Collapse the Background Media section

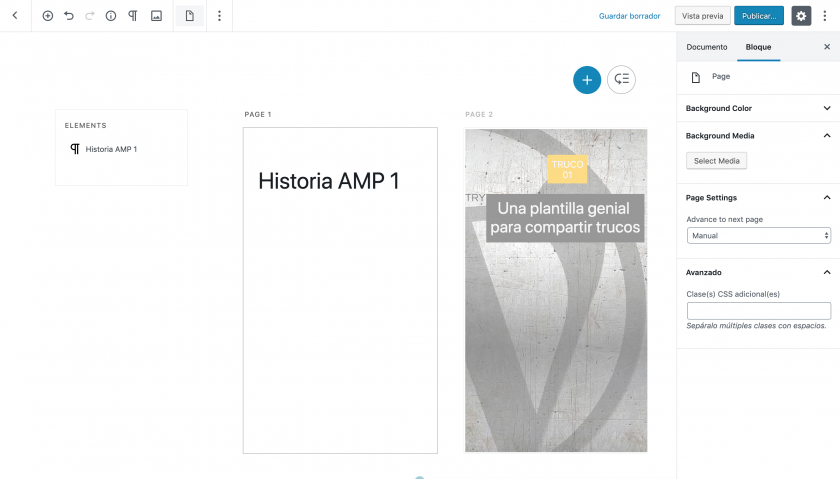tap(826, 135)
